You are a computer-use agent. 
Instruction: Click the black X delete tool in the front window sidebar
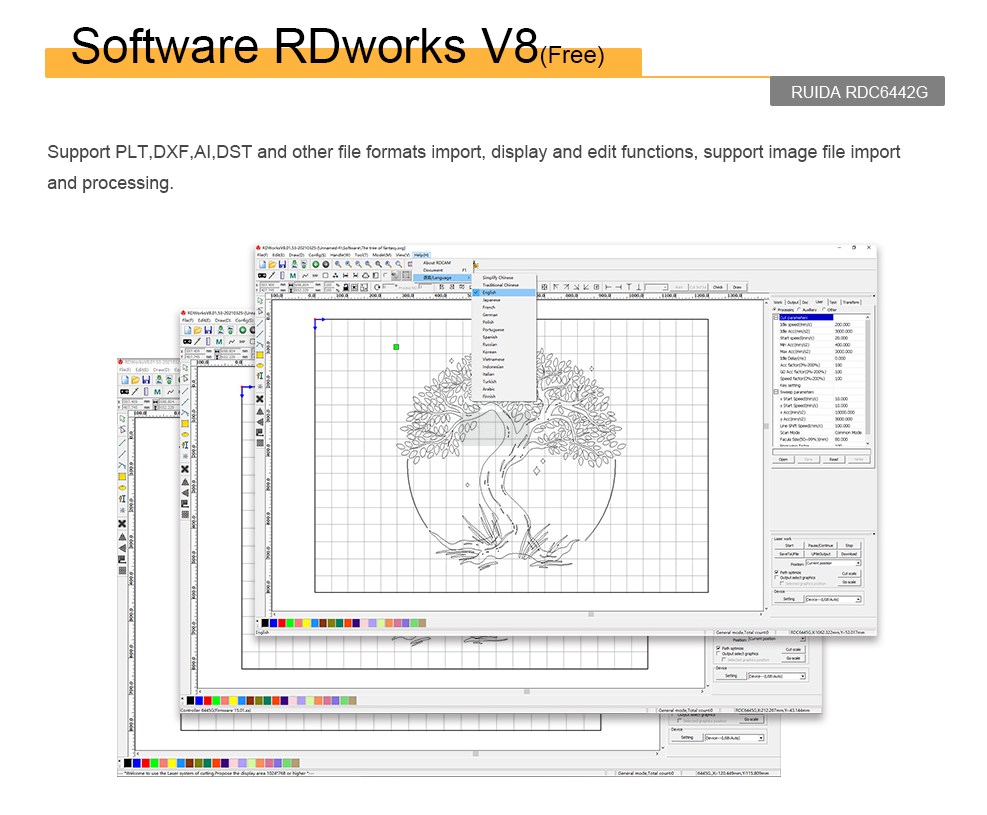click(x=259, y=399)
